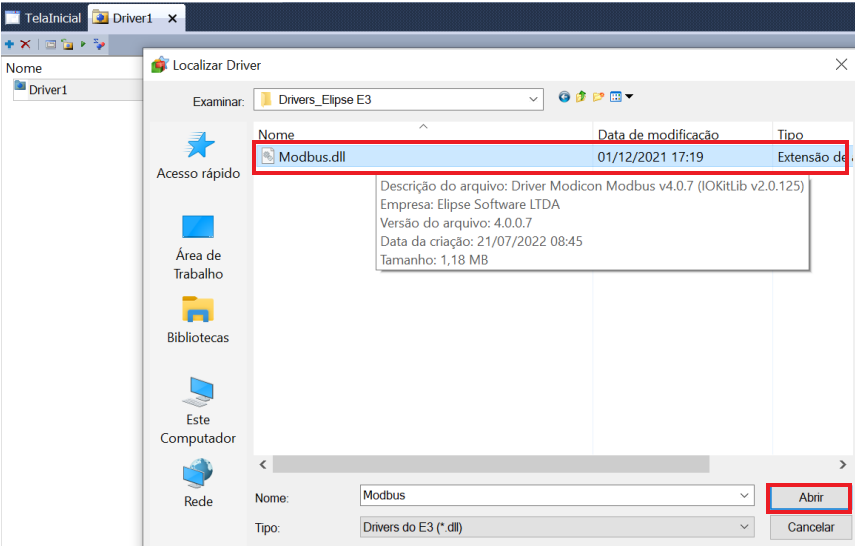
Task: Click the tag browser toolbar icon
Action: (99, 44)
